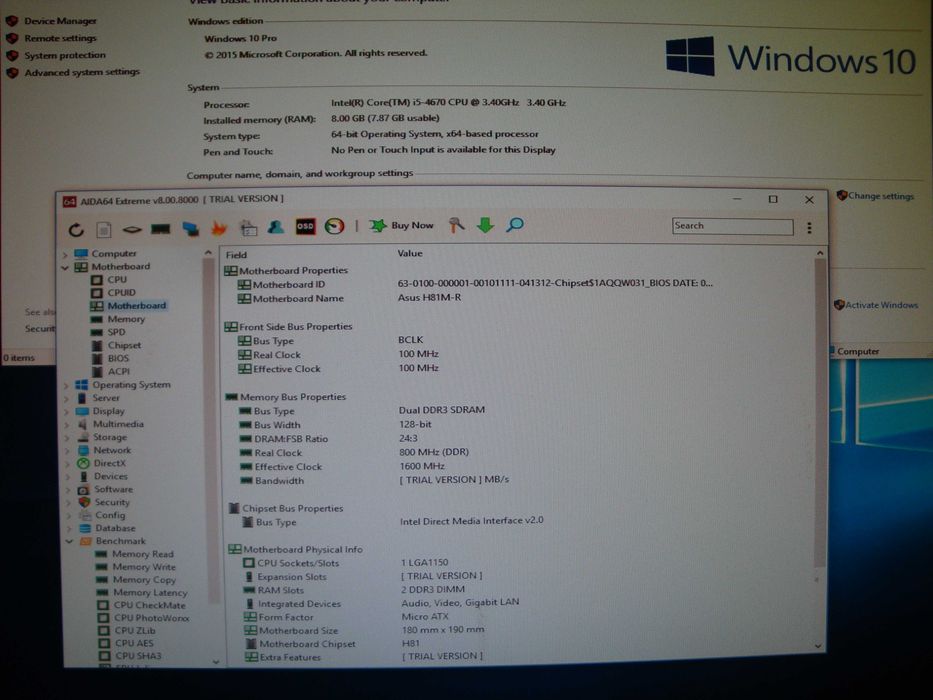Launch the disk benchmark toolbar icon
This screenshot has height=700, width=933.
[132, 229]
